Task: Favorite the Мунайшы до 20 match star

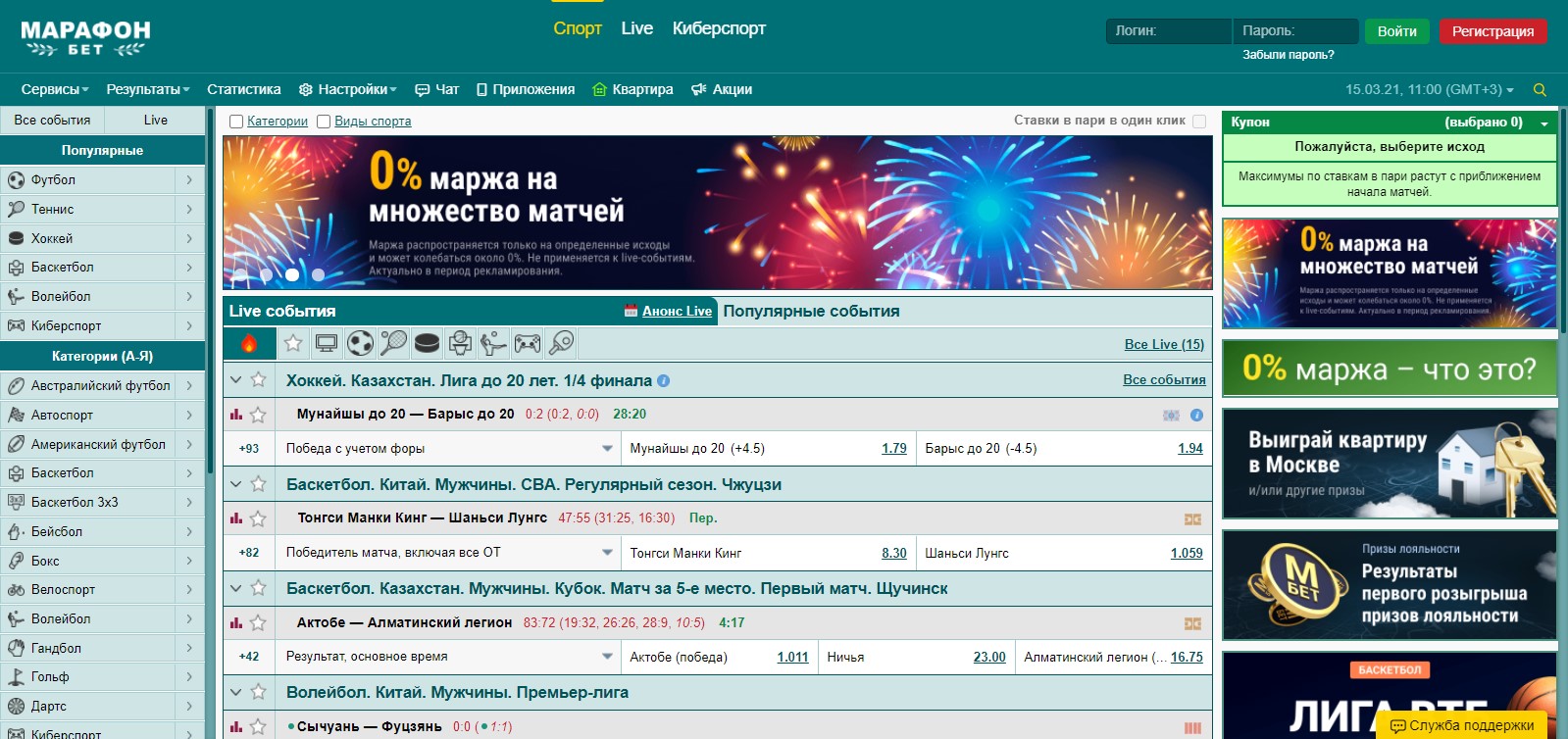Action: point(258,415)
